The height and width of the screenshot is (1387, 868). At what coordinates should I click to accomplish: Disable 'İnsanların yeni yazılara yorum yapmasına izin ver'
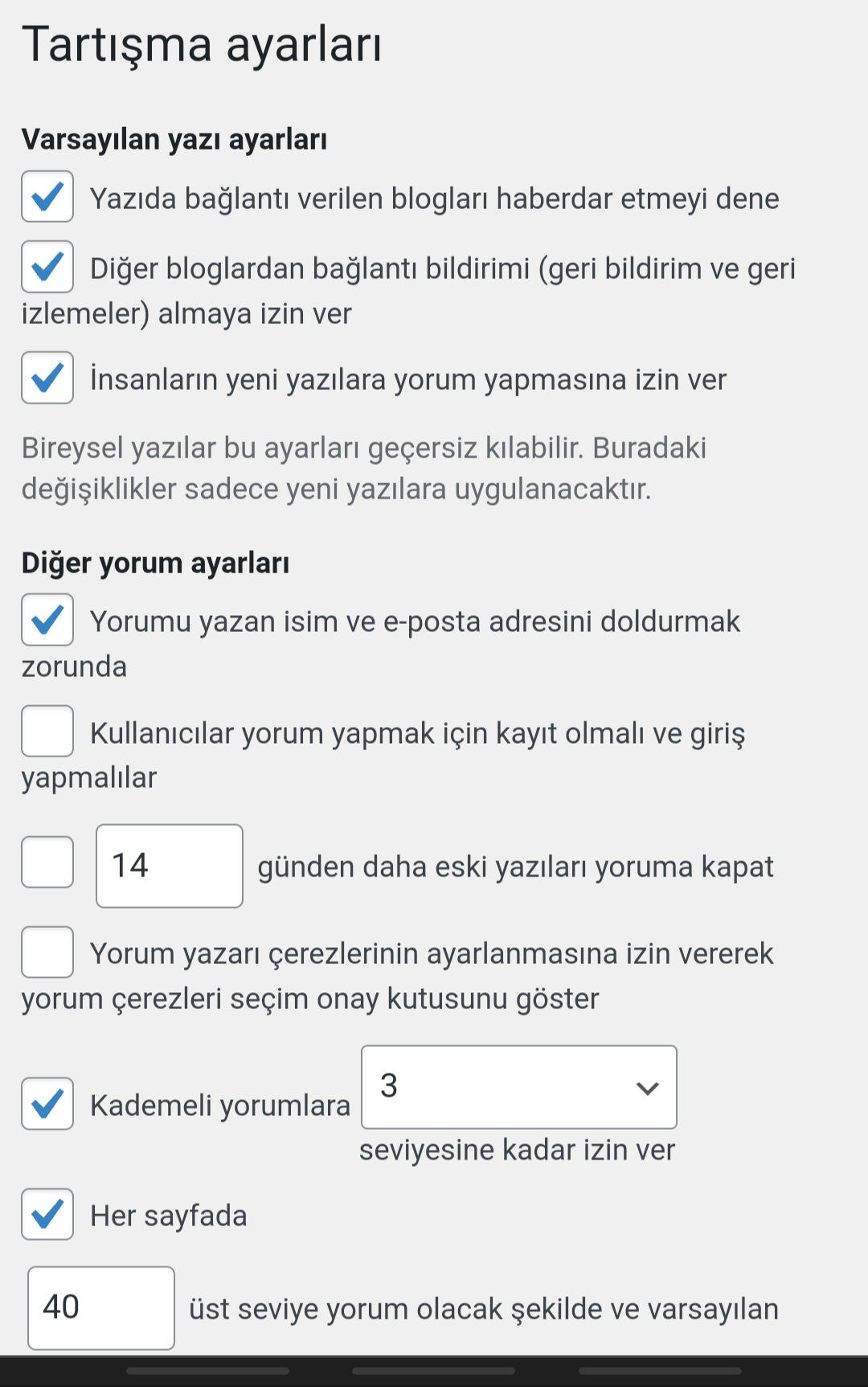coord(47,377)
